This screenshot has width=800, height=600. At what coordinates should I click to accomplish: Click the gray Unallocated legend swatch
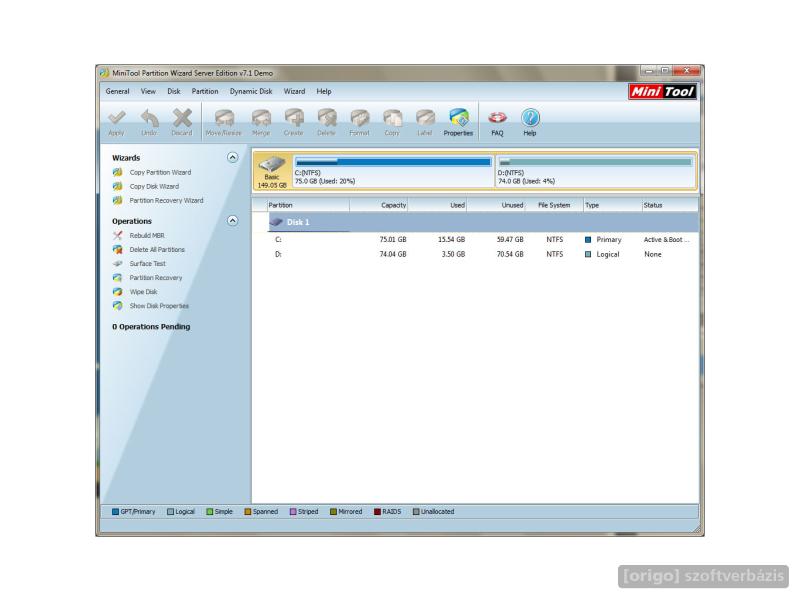pos(416,512)
